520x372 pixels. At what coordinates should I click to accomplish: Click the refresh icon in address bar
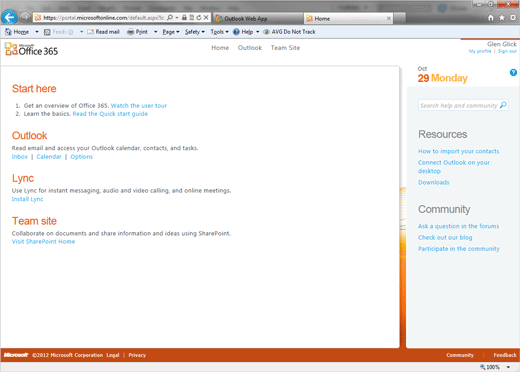[199, 17]
